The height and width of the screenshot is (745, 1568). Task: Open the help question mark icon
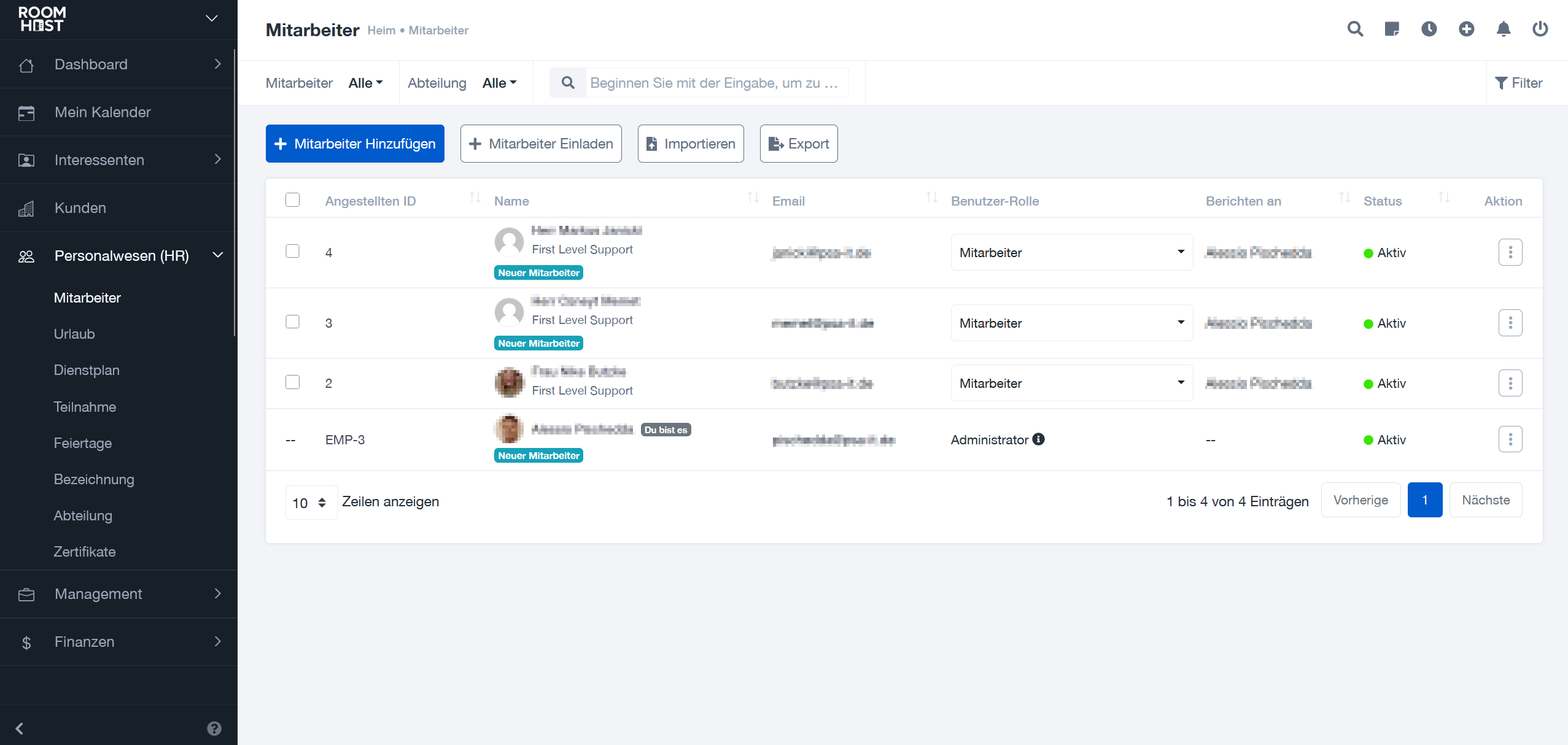(214, 728)
